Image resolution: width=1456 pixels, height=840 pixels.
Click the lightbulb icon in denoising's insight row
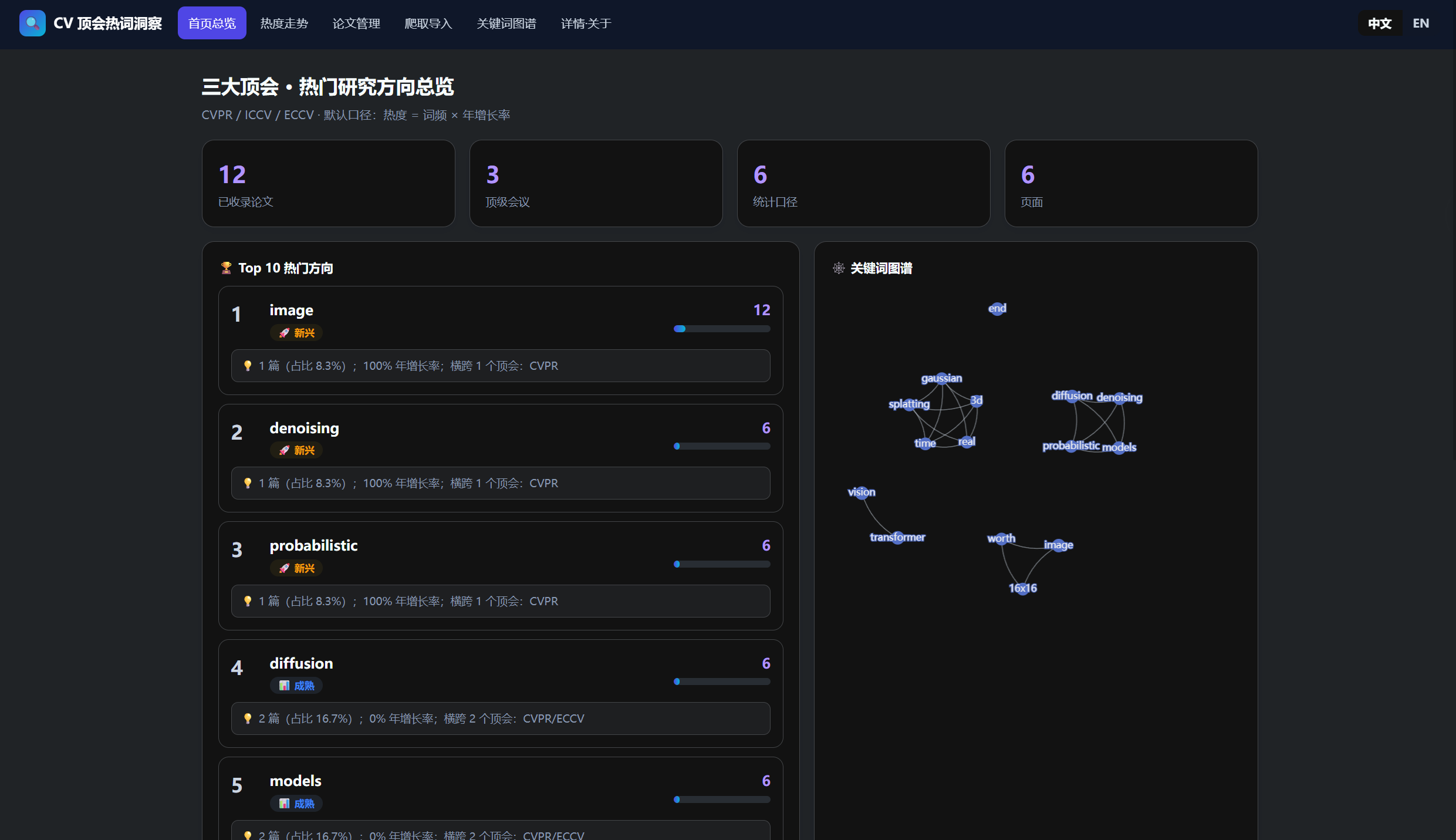[x=248, y=483]
